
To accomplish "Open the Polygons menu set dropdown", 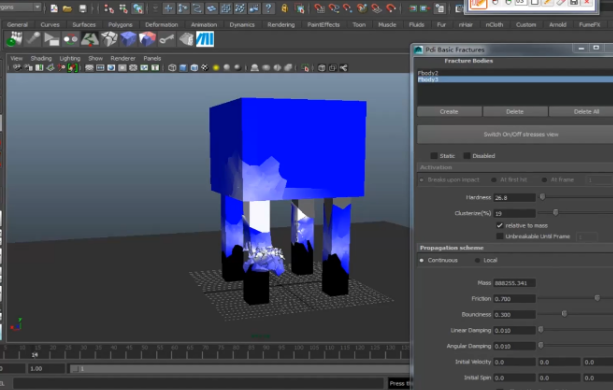I will pyautogui.click(x=20, y=7).
